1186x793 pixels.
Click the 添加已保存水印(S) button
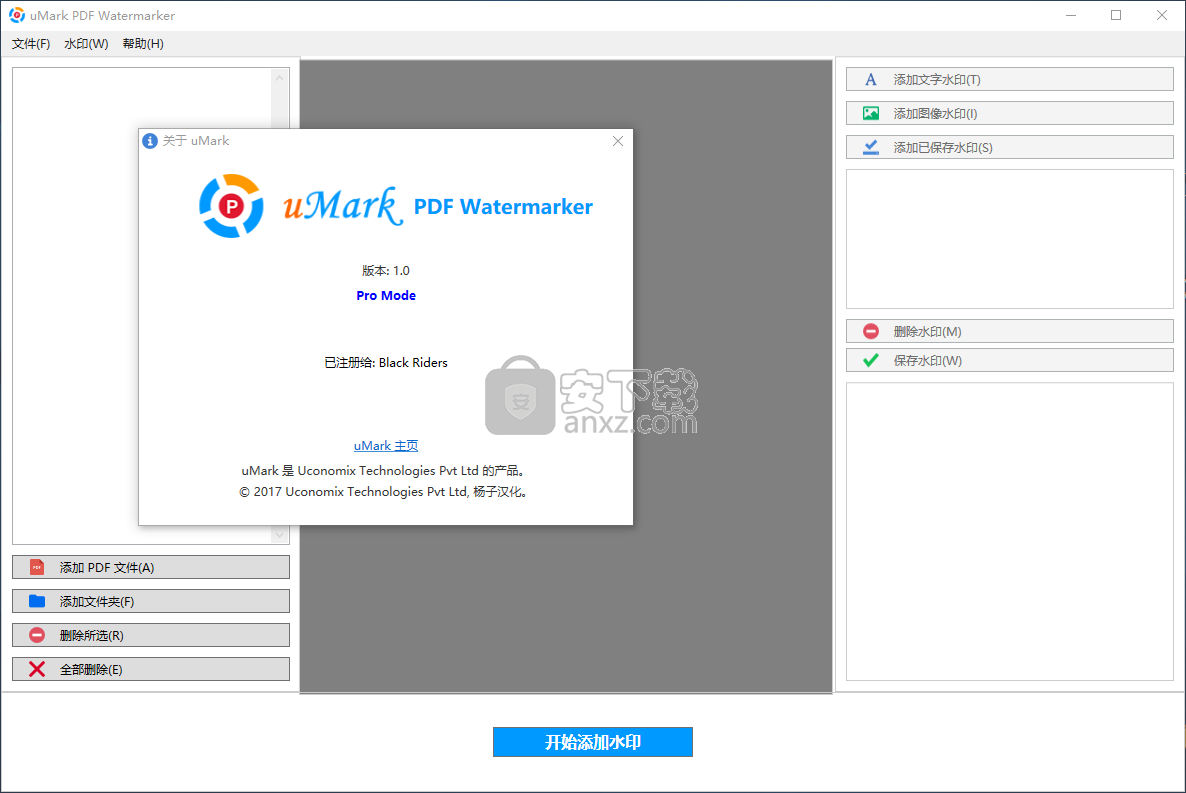[x=1010, y=148]
